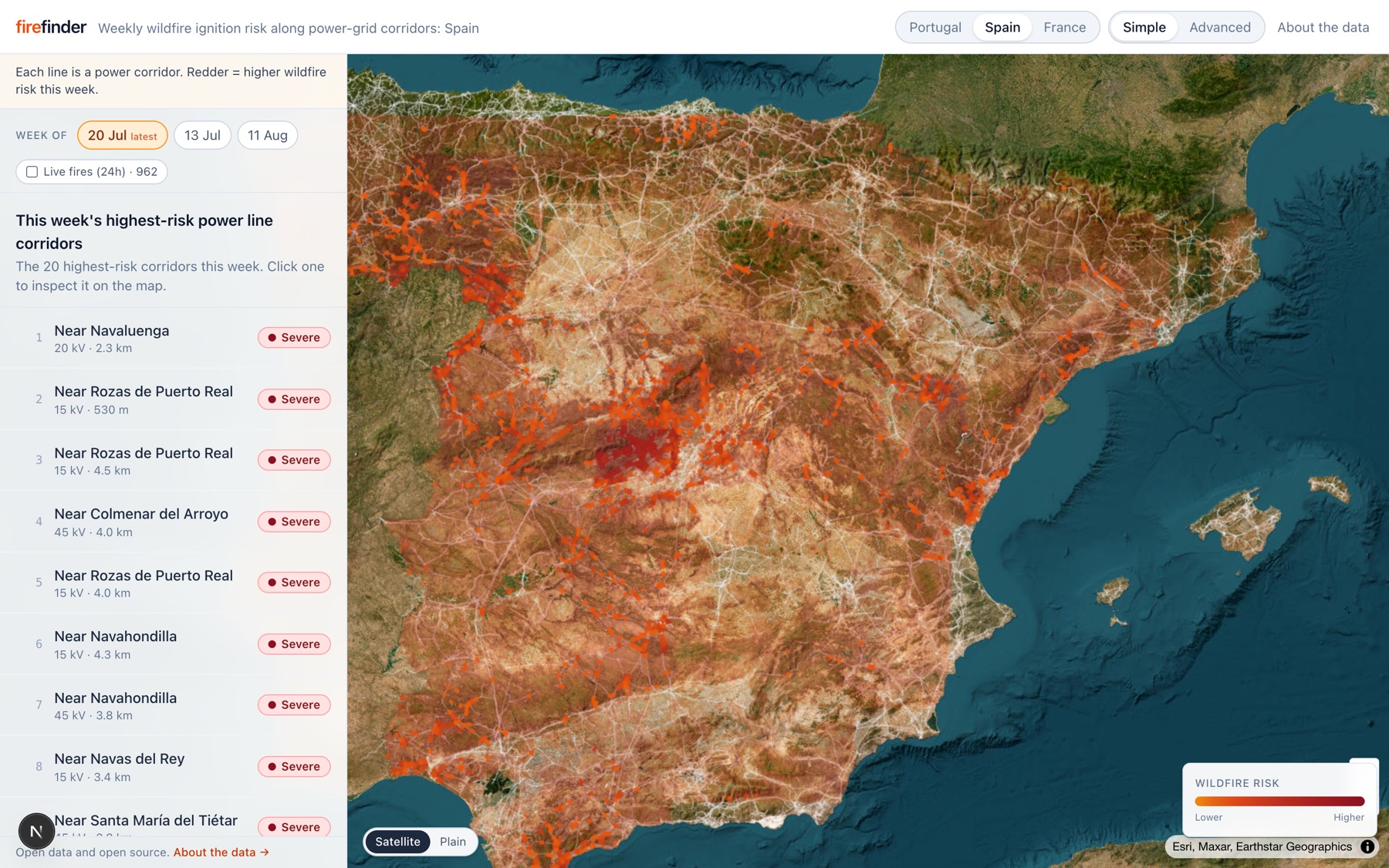Switch to Satellite basemap

point(397,842)
